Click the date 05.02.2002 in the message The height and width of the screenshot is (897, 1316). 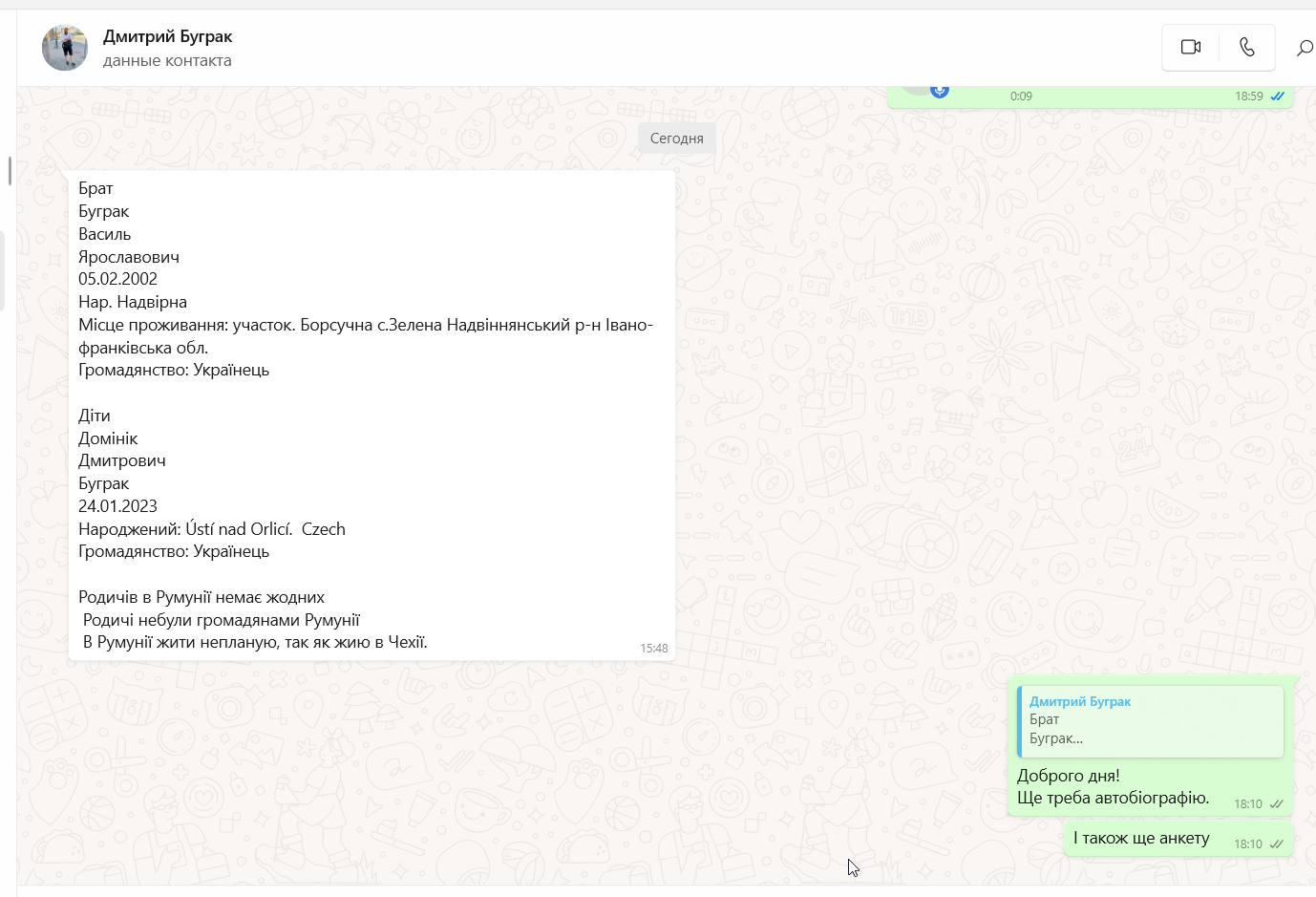(117, 279)
